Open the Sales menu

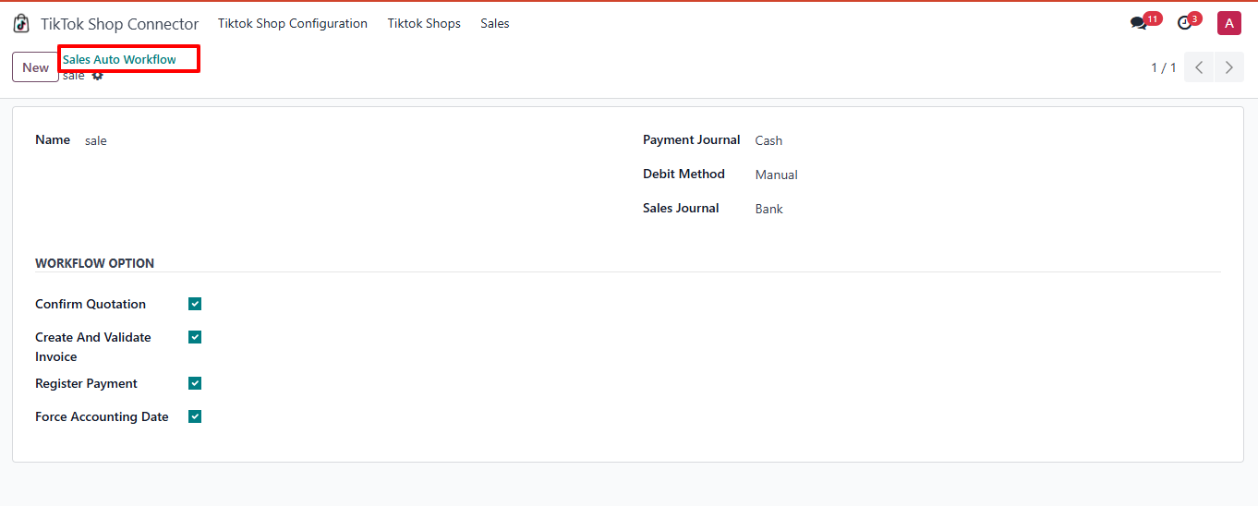pyautogui.click(x=494, y=23)
